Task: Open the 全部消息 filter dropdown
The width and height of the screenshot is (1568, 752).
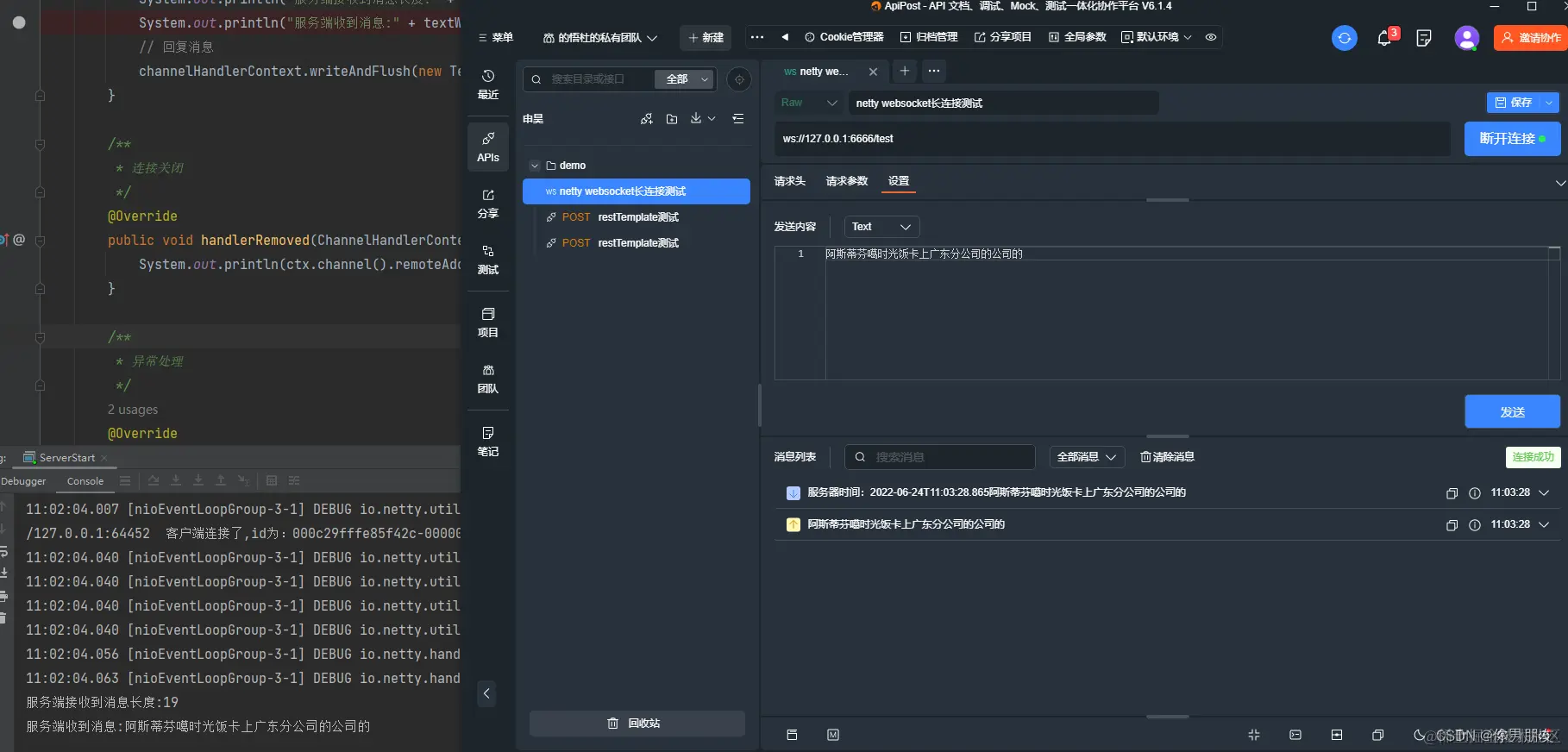Action: pyautogui.click(x=1087, y=457)
